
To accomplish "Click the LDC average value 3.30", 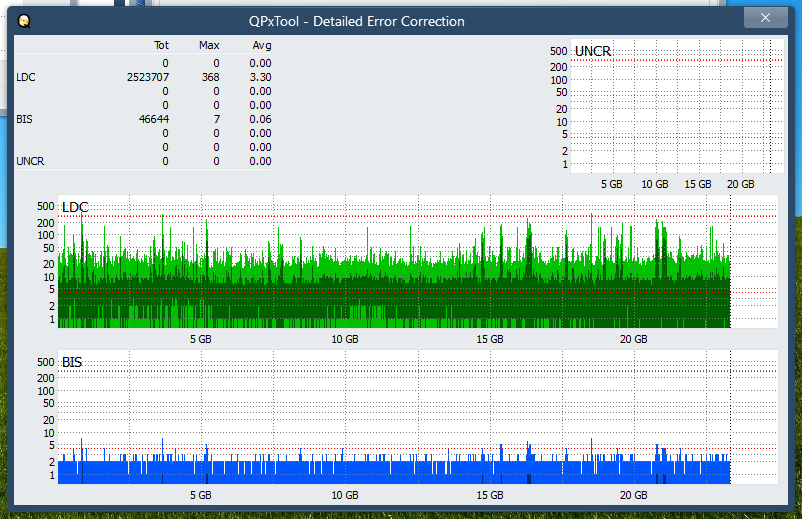I will [x=260, y=77].
